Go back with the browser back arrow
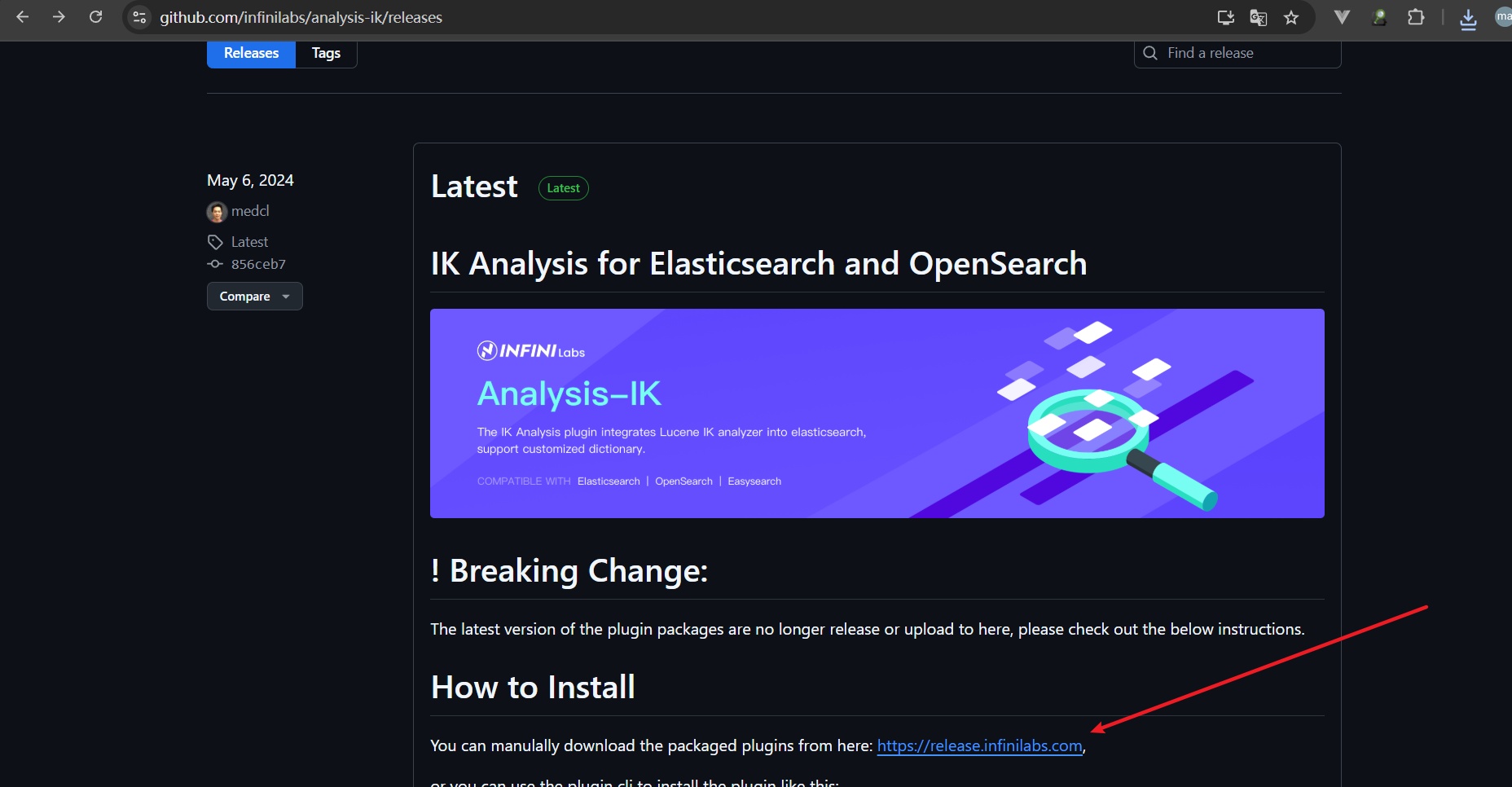Image resolution: width=1512 pixels, height=787 pixels. click(x=23, y=17)
